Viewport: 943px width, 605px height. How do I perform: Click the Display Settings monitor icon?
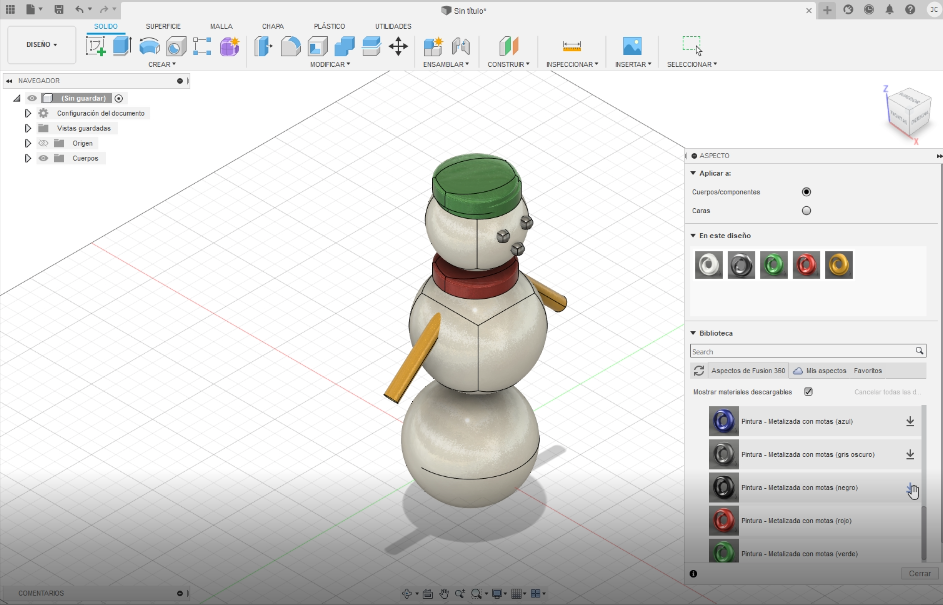[x=497, y=594]
